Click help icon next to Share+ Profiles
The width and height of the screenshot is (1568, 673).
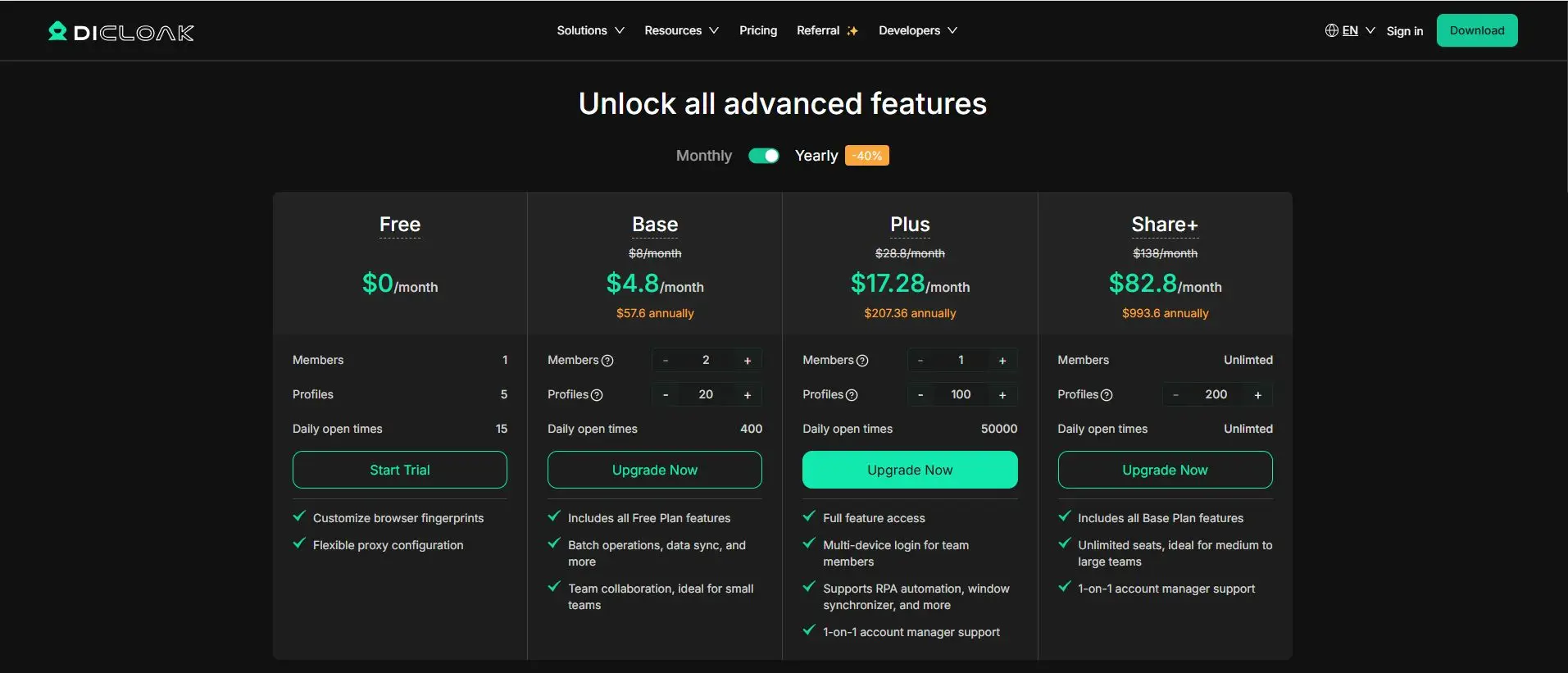(x=1107, y=395)
